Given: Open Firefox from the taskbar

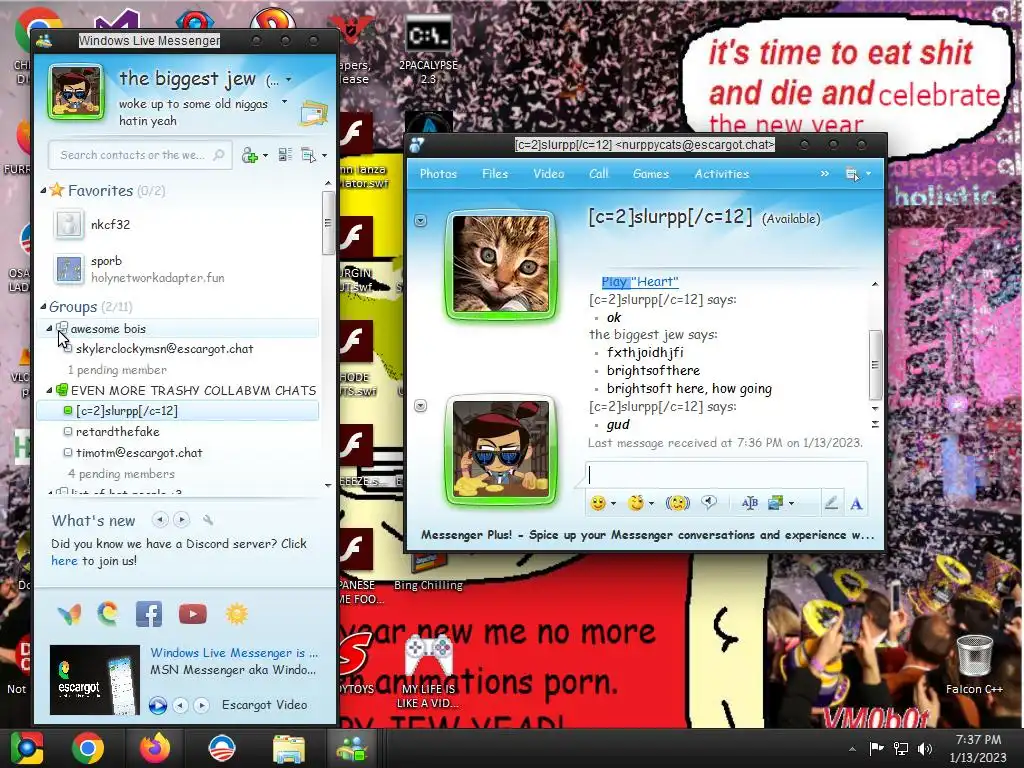Looking at the screenshot, I should pyautogui.click(x=155, y=748).
